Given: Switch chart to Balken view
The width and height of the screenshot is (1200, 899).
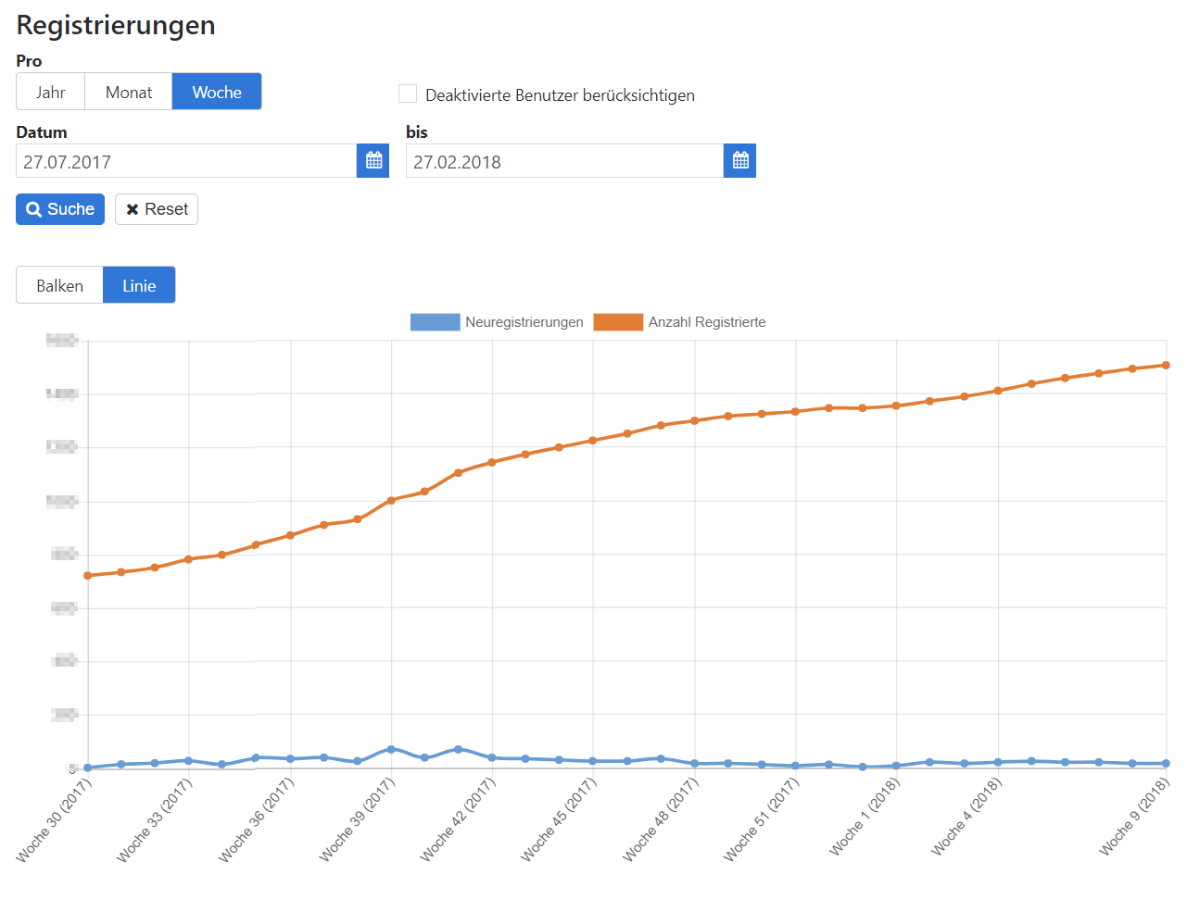Looking at the screenshot, I should point(60,285).
